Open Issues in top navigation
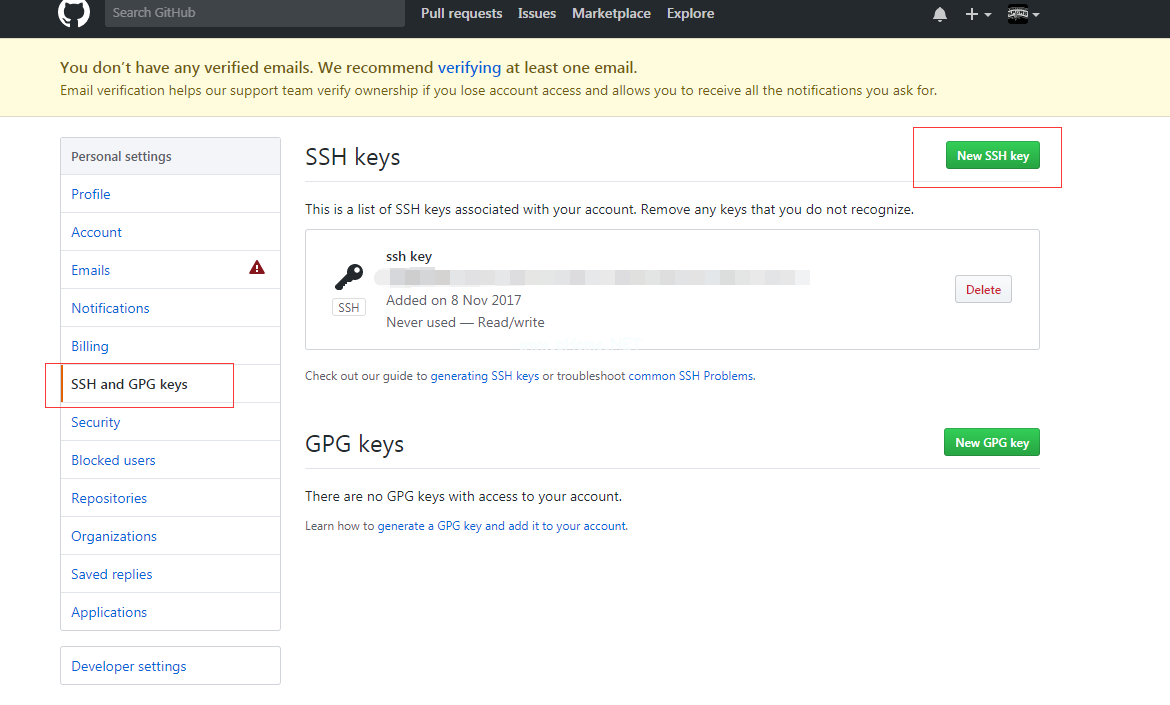This screenshot has height=705, width=1170. point(537,13)
